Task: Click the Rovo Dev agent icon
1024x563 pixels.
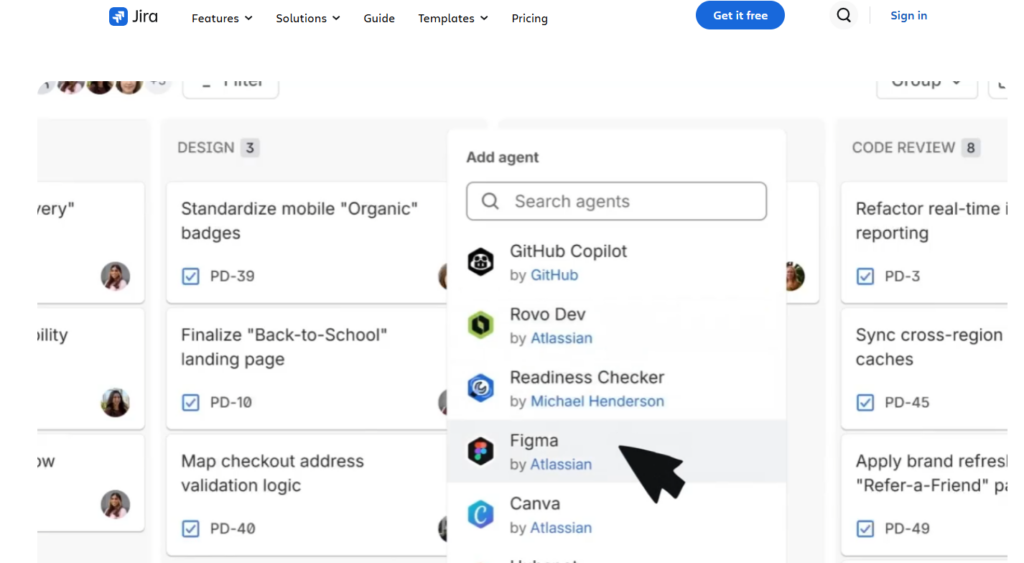Action: click(481, 325)
